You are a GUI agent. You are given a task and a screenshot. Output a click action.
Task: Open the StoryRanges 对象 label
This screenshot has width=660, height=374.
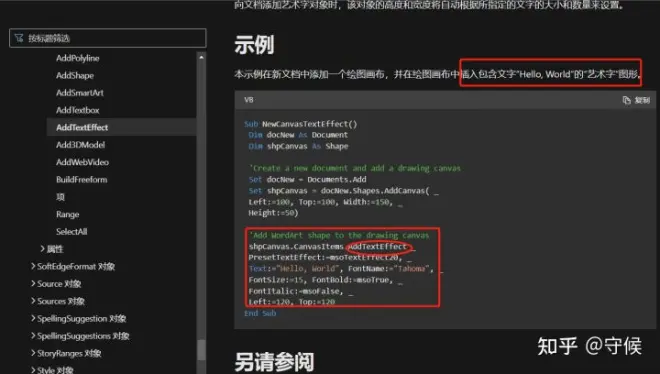[x=69, y=353]
